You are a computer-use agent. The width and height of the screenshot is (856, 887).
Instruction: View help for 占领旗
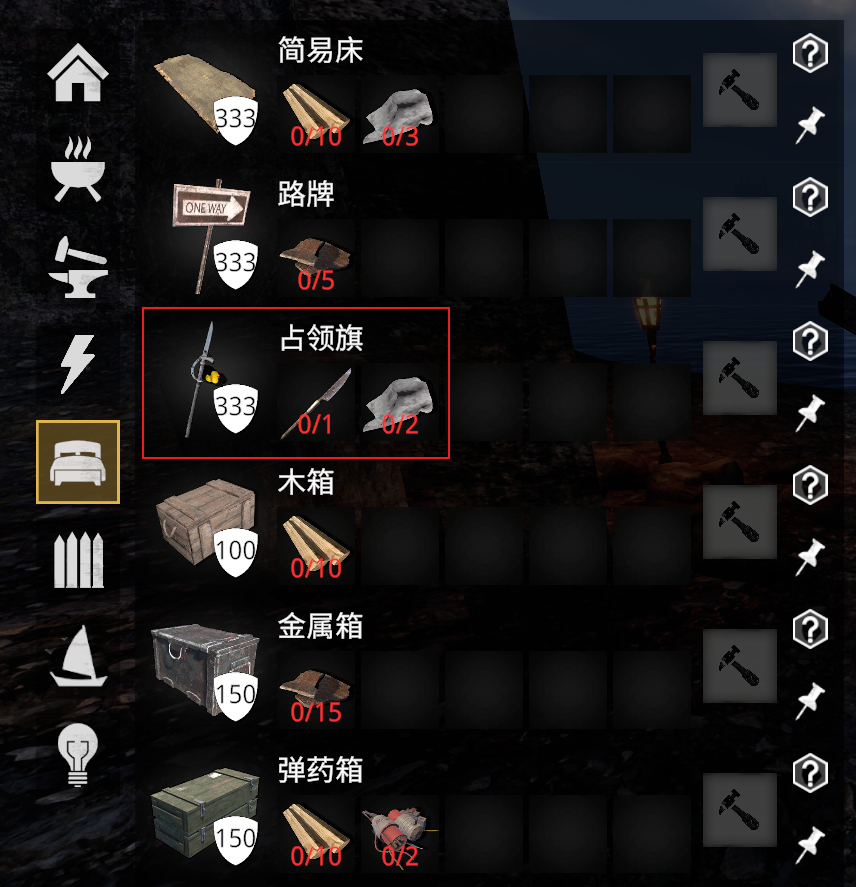810,341
